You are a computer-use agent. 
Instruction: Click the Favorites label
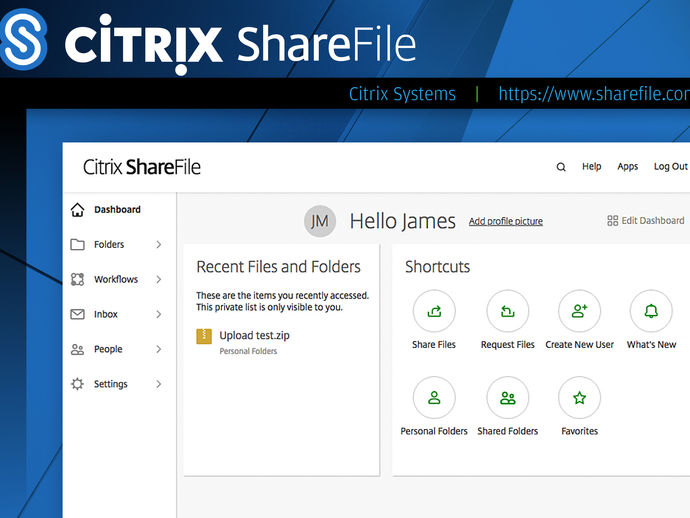coord(579,431)
